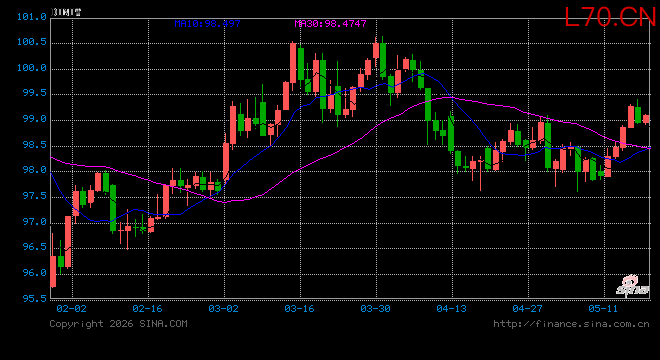660x360 pixels.
Task: Select the 101.0 price axis label
Action: point(32,17)
